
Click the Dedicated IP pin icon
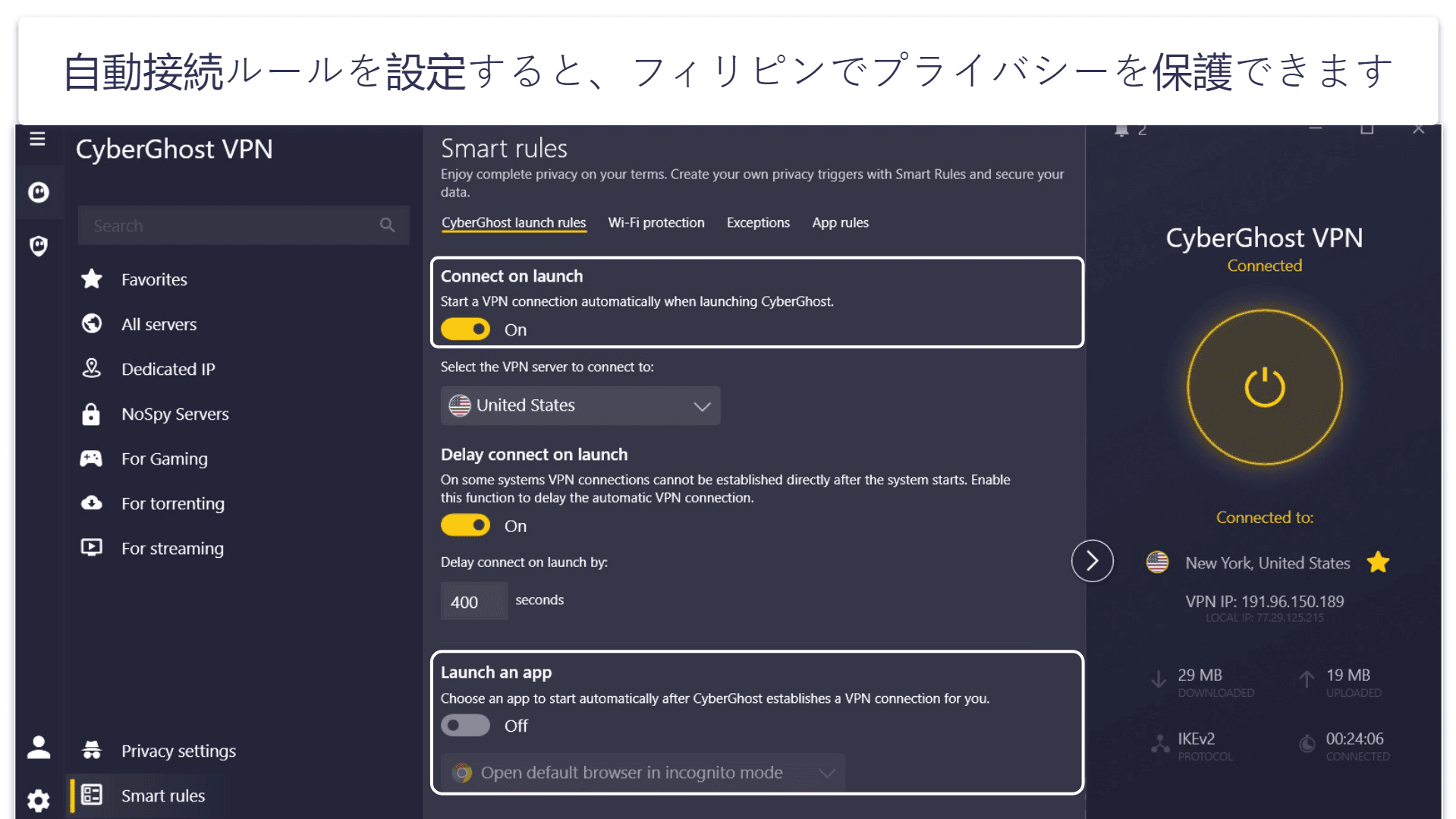[92, 369]
